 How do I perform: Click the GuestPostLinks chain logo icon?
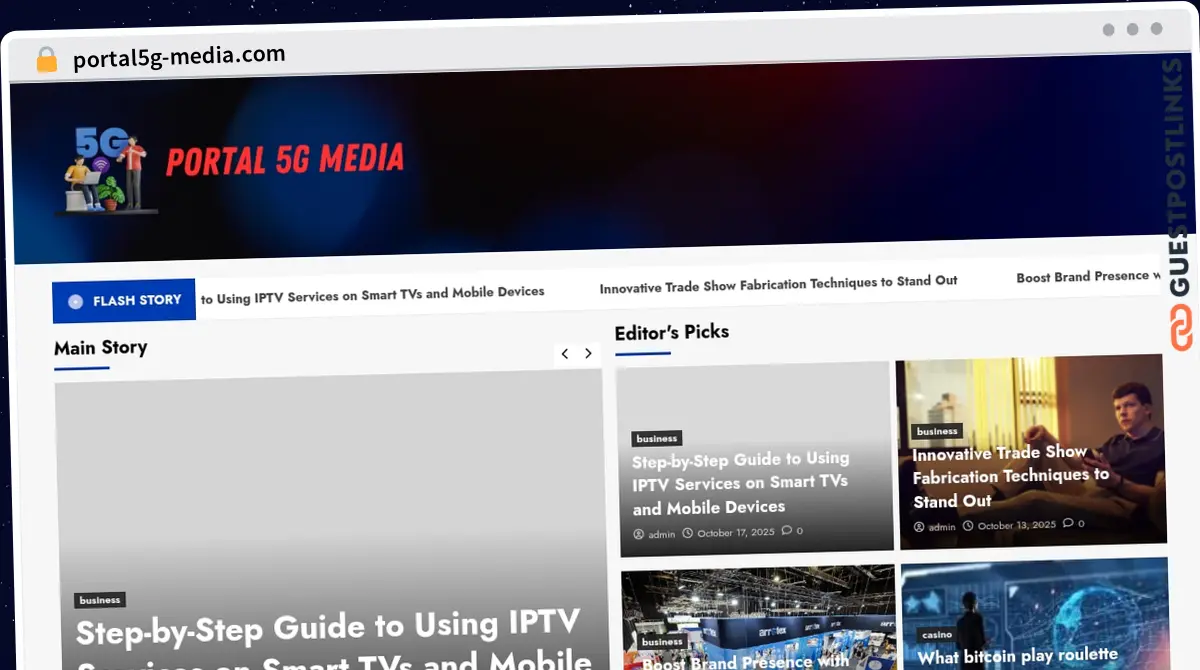(x=1181, y=328)
